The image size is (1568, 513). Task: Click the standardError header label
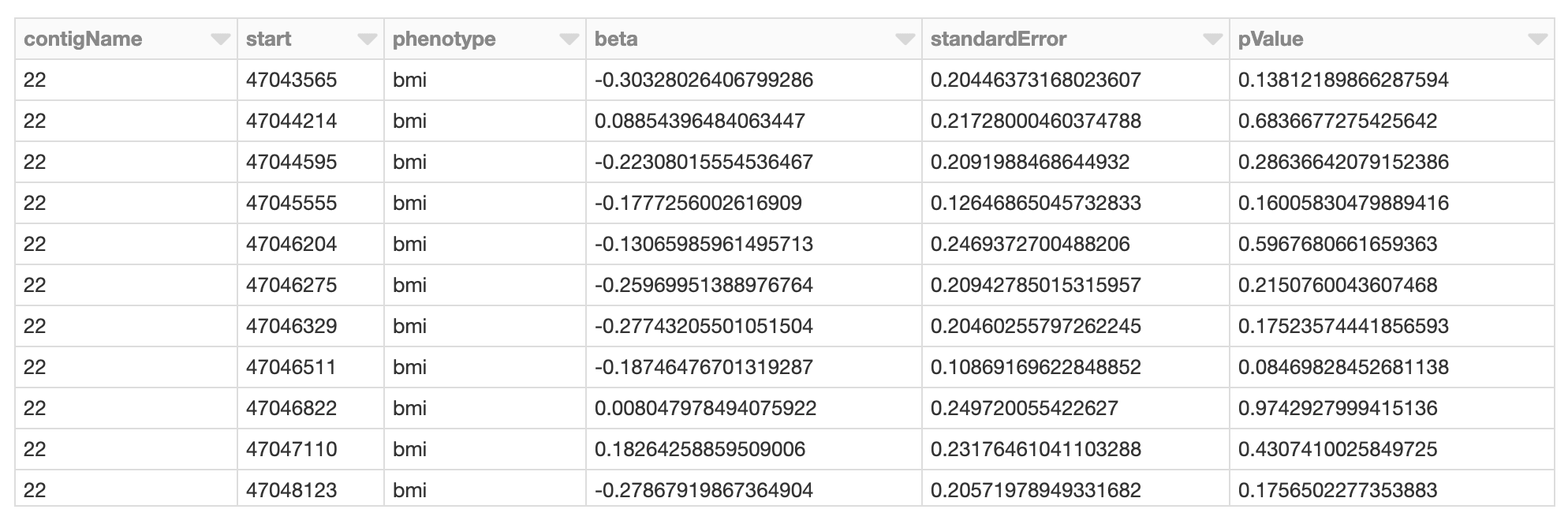coord(998,39)
